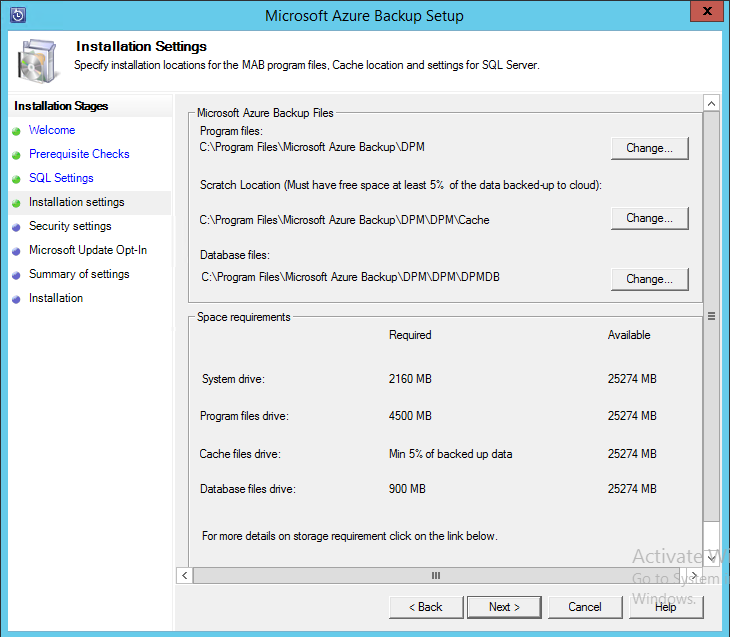
Task: Click the blue bullet beside Security settings
Action: [x=16, y=227]
